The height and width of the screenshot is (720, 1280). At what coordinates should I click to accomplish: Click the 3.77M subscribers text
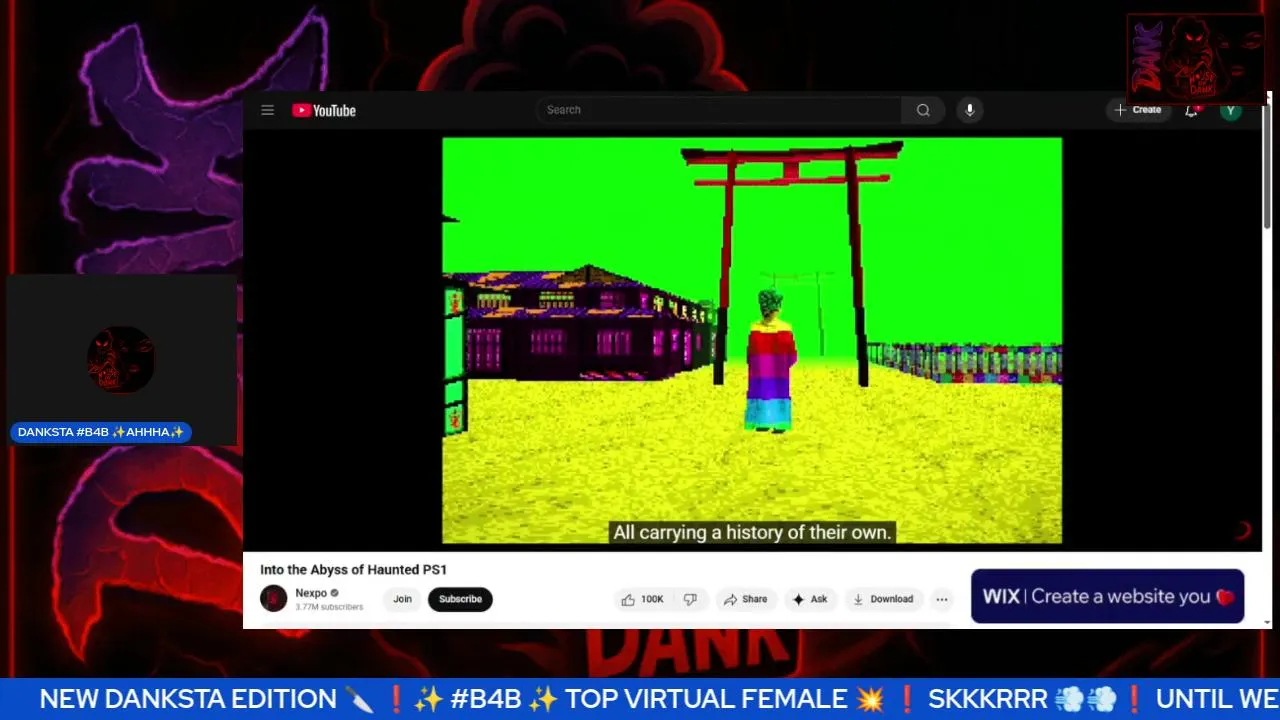click(x=329, y=607)
